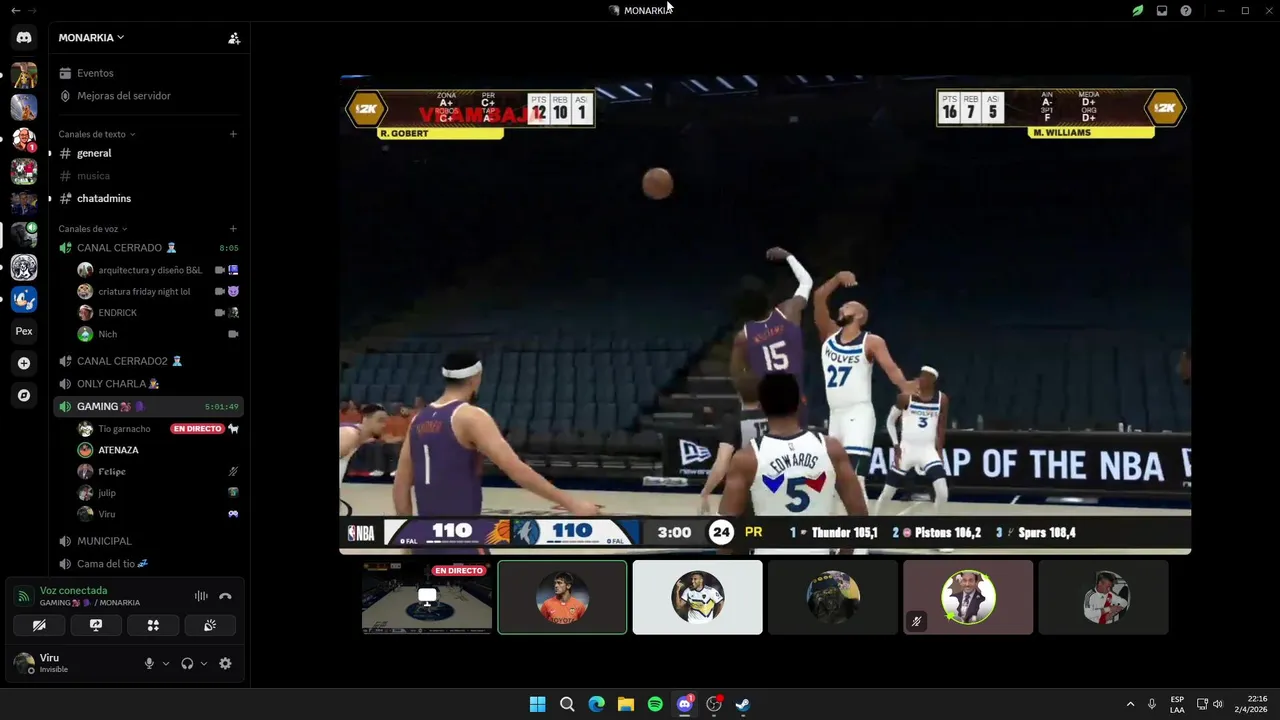Open Steam from the taskbar

click(743, 704)
